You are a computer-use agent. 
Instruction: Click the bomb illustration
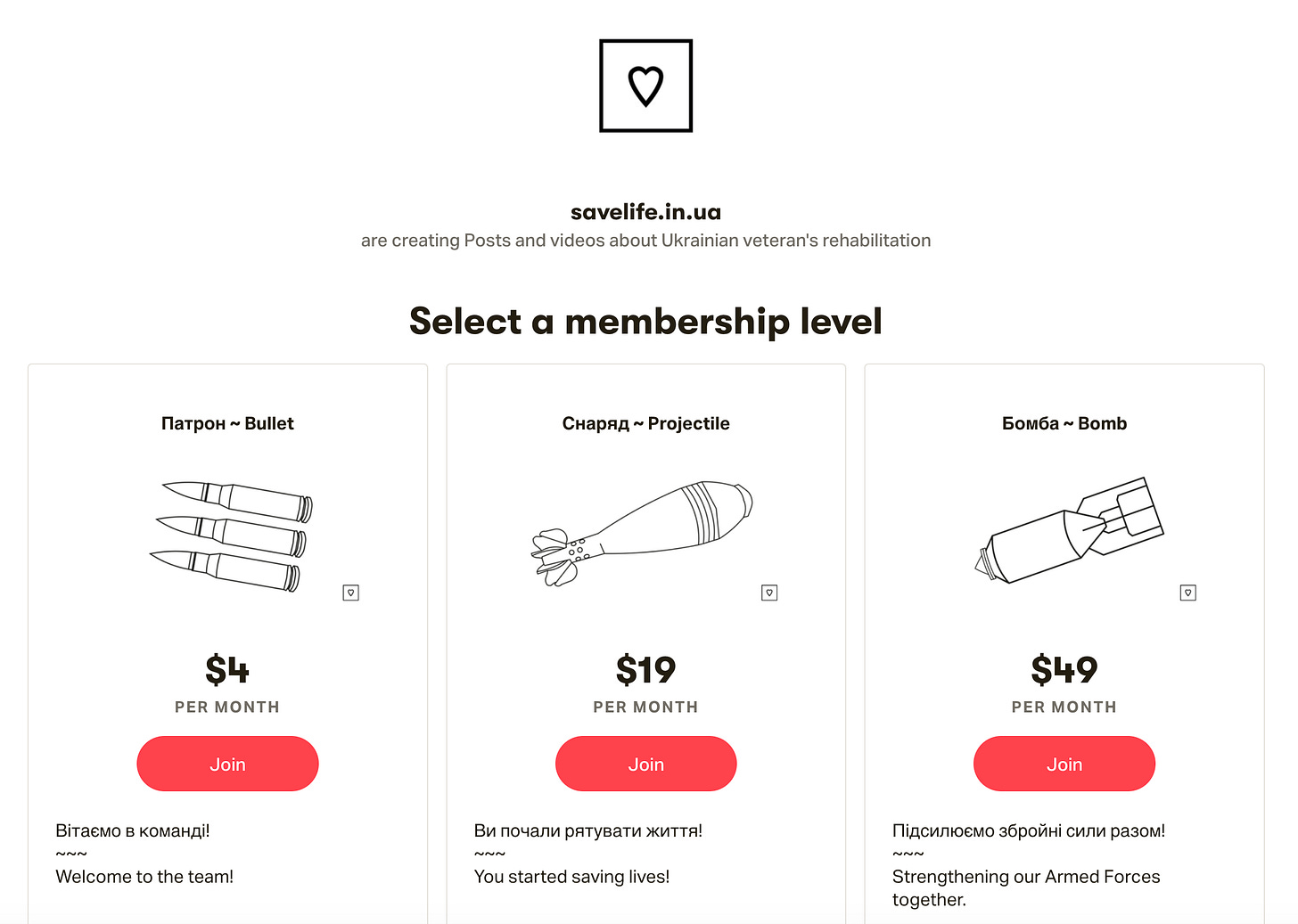pyautogui.click(x=1069, y=530)
